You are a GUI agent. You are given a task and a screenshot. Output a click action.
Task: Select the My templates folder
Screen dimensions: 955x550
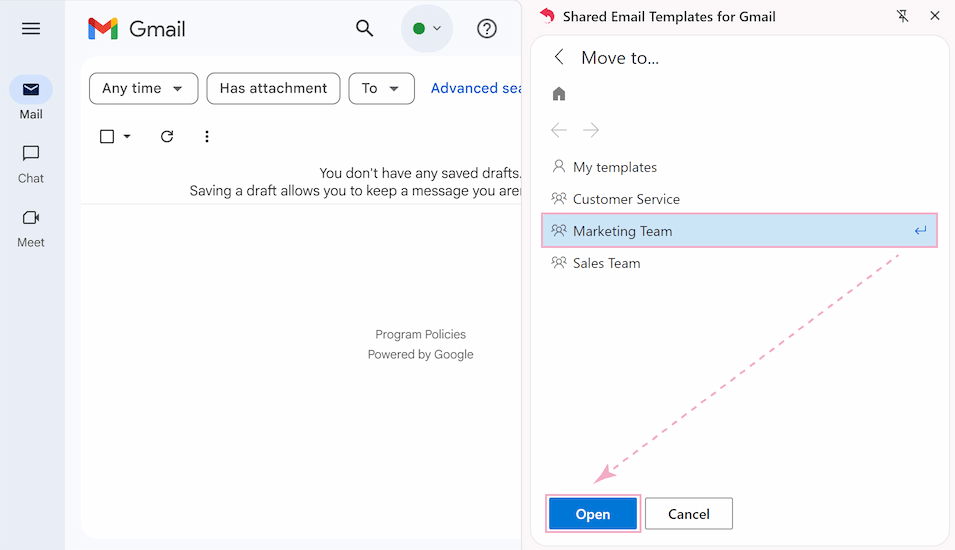point(739,167)
